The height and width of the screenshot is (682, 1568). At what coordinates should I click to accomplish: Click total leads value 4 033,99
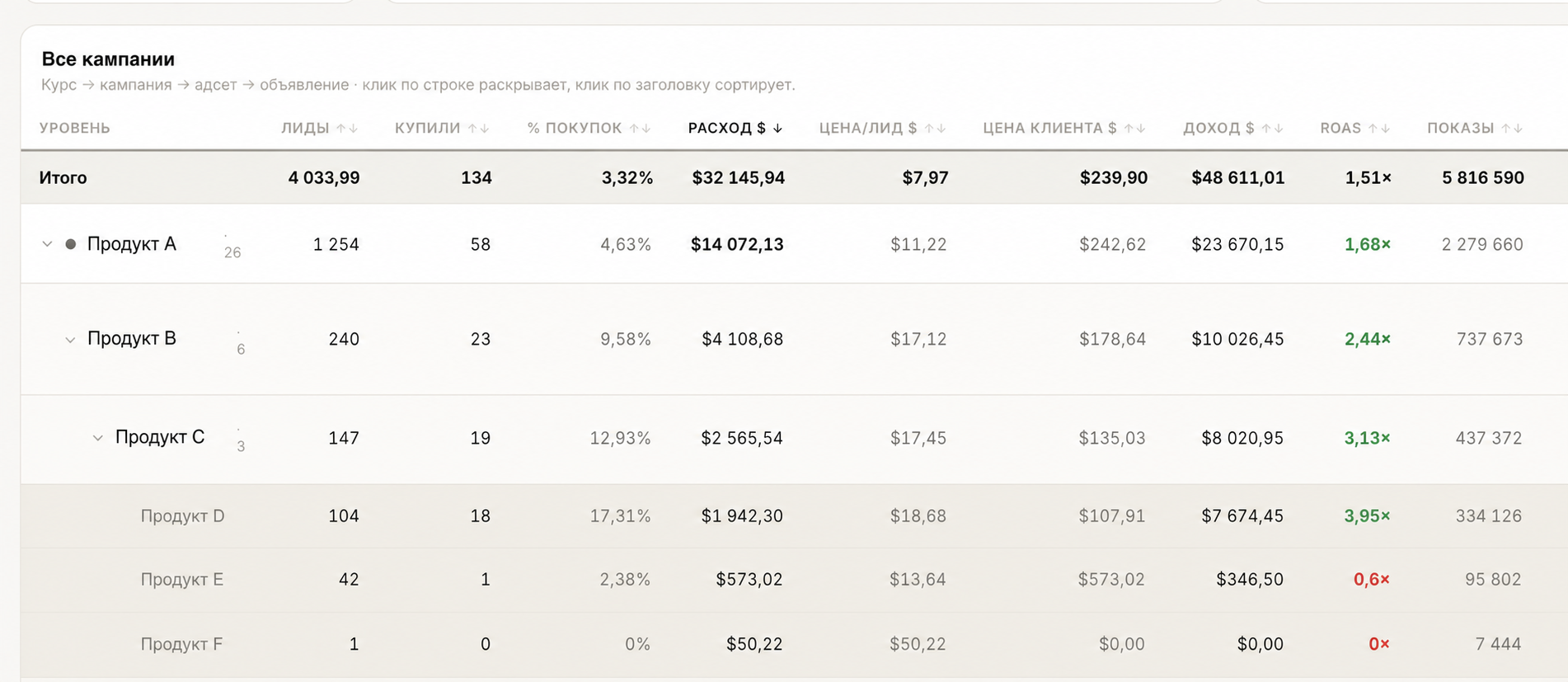click(x=324, y=178)
